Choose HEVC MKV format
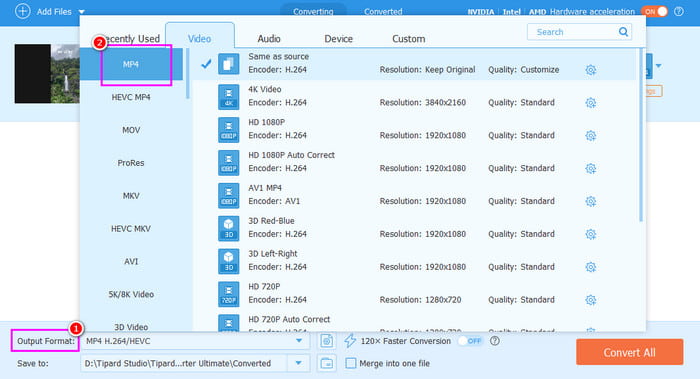The image size is (700, 379). pos(131,229)
